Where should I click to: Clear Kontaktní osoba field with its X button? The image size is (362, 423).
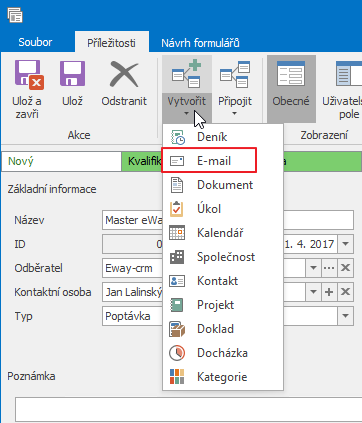coord(345,292)
